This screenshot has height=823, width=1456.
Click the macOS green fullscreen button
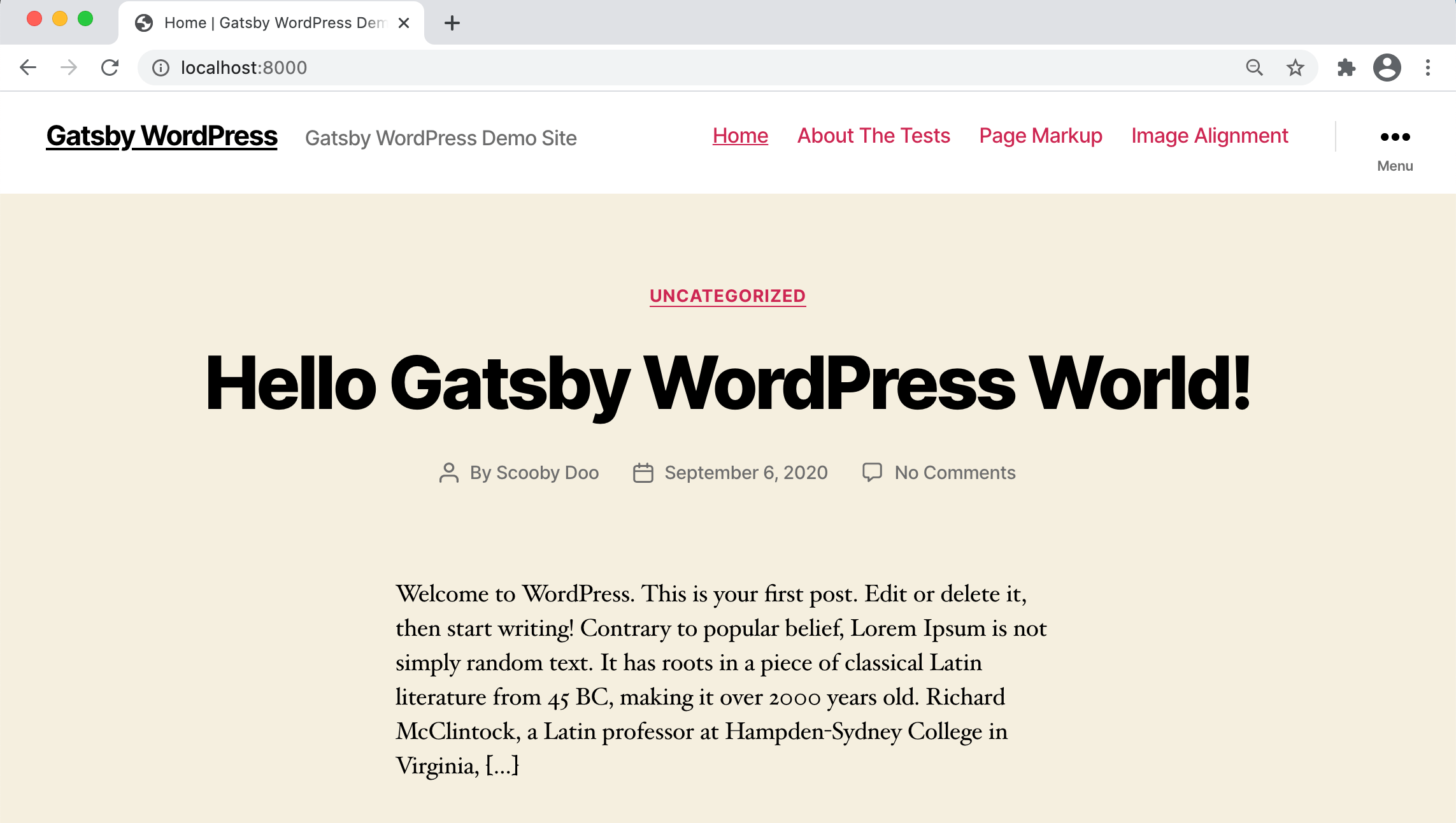pos(85,19)
